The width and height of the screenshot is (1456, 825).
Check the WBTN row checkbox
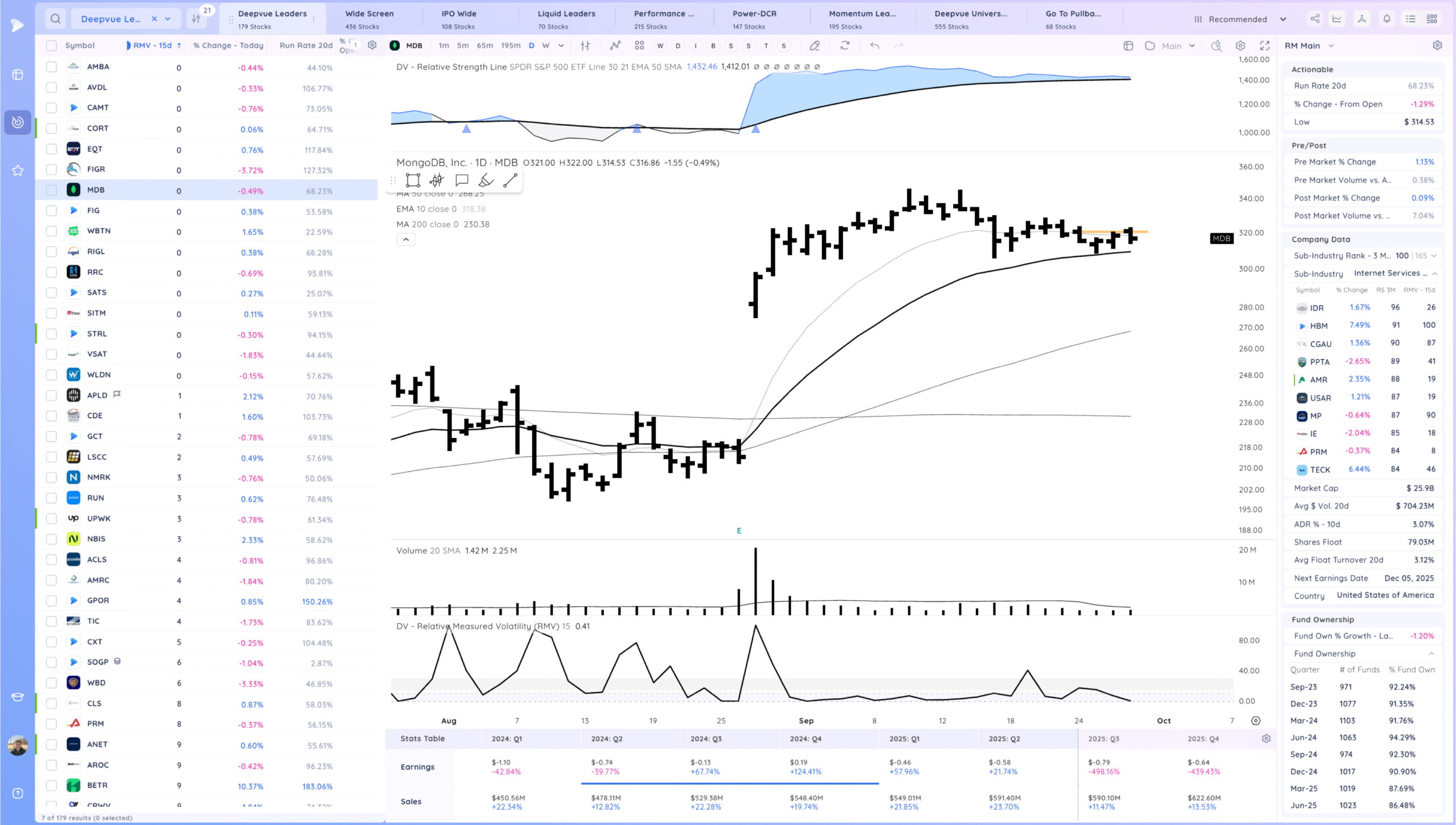click(51, 231)
